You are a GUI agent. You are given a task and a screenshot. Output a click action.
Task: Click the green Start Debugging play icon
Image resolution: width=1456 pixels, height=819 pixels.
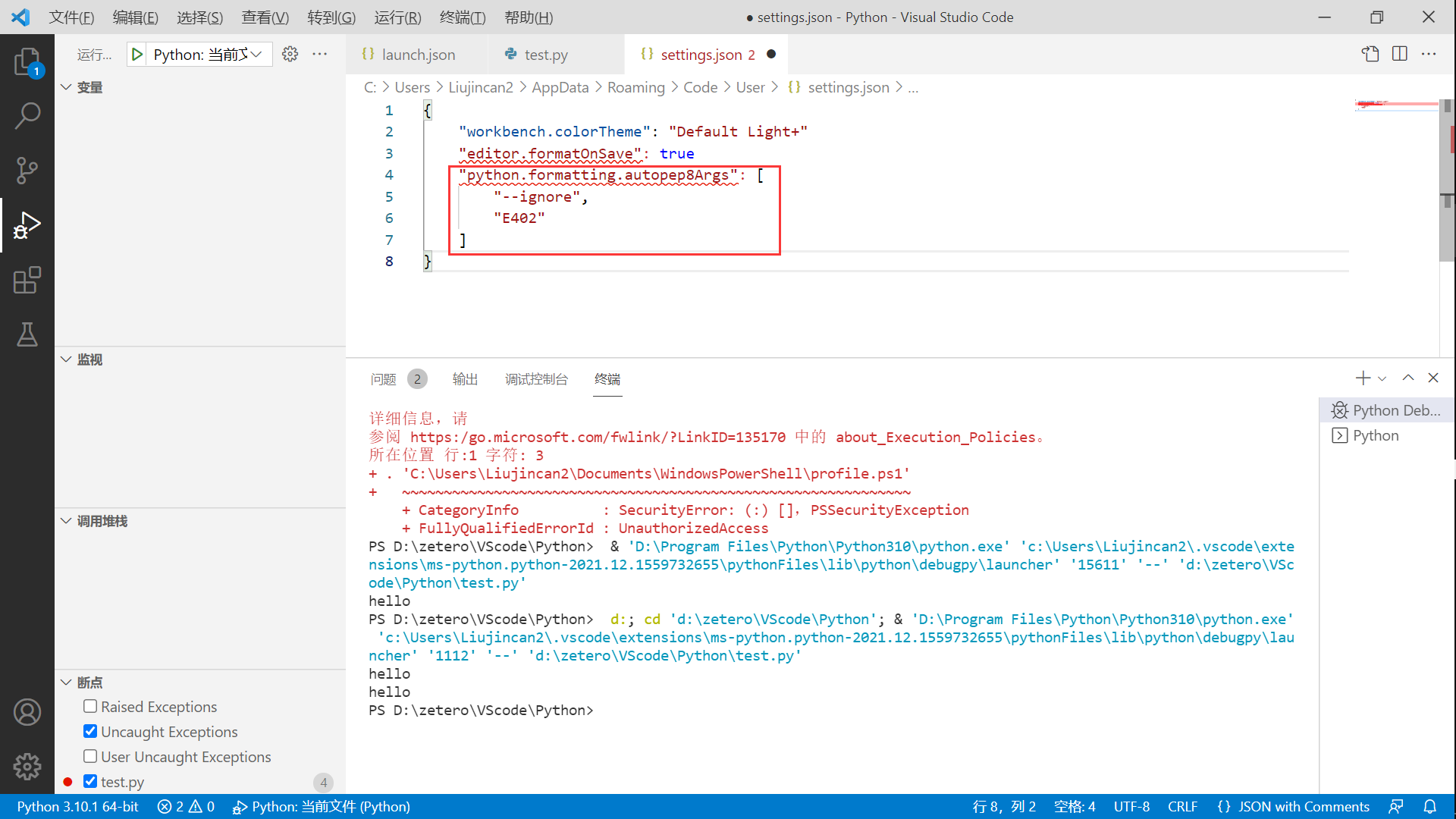click(x=137, y=55)
